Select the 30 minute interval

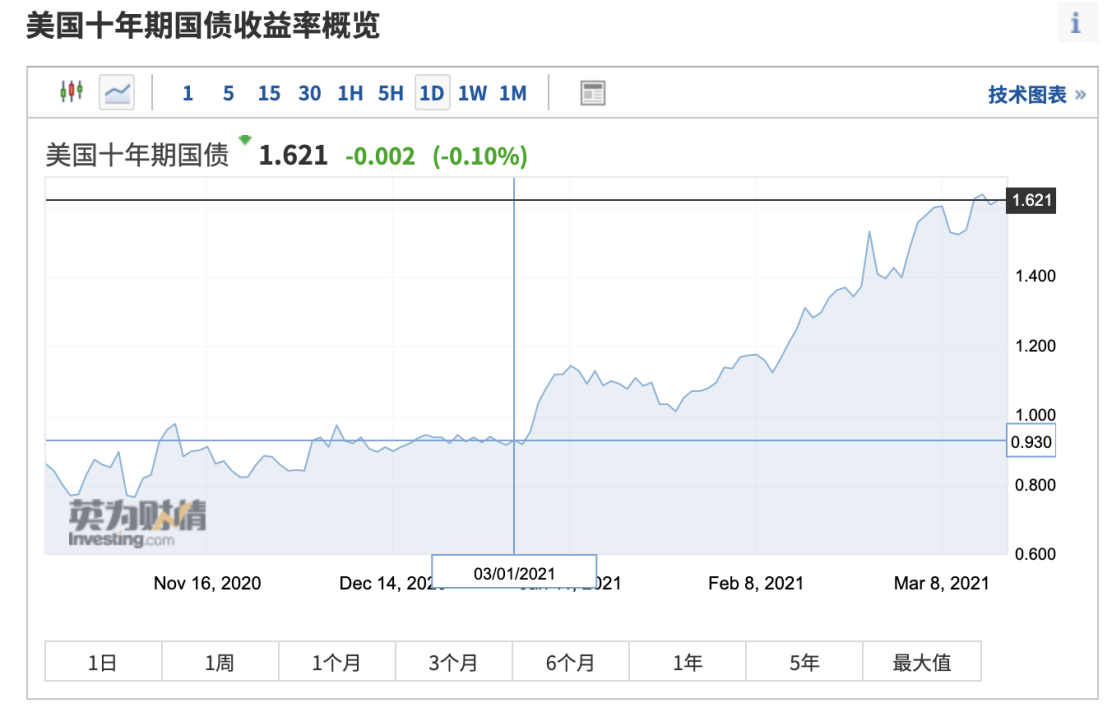pyautogui.click(x=309, y=93)
